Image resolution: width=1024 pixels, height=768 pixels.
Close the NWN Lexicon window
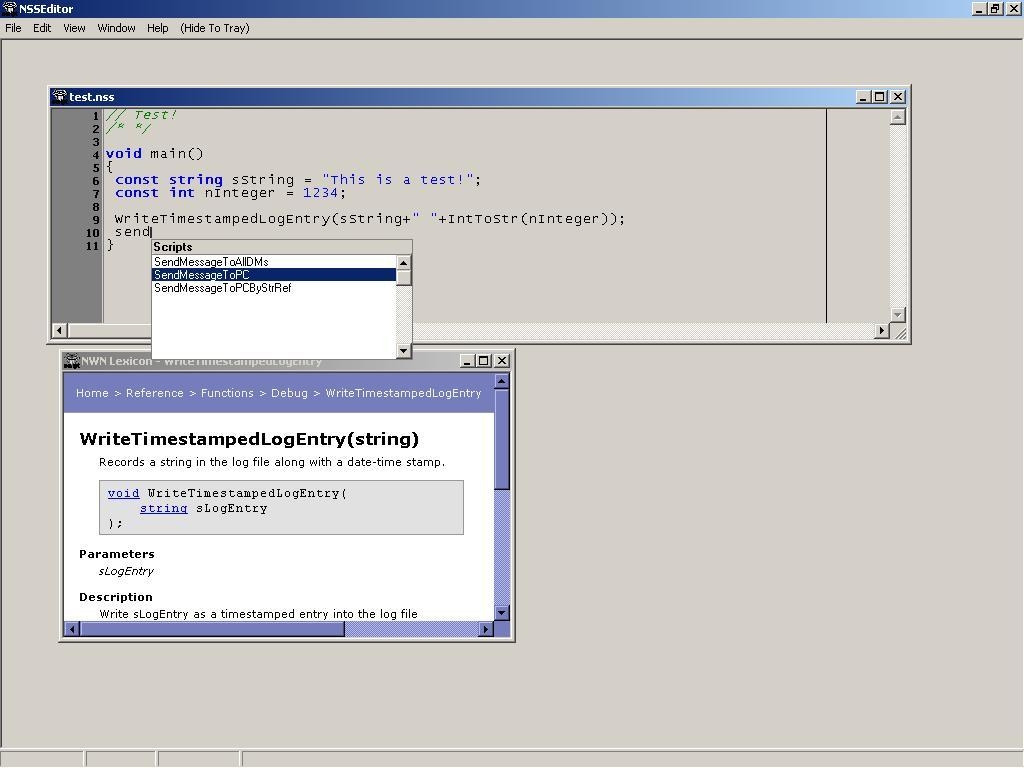(x=502, y=361)
